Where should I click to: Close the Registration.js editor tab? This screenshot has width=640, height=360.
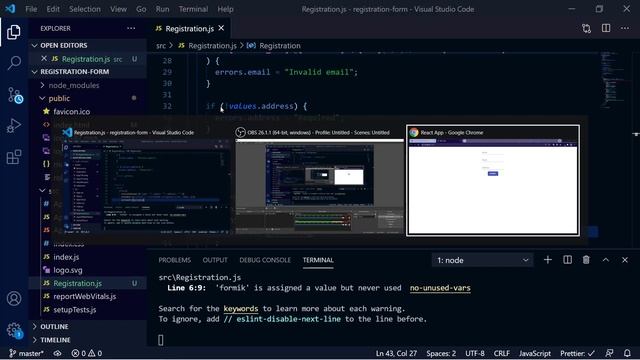(x=221, y=28)
